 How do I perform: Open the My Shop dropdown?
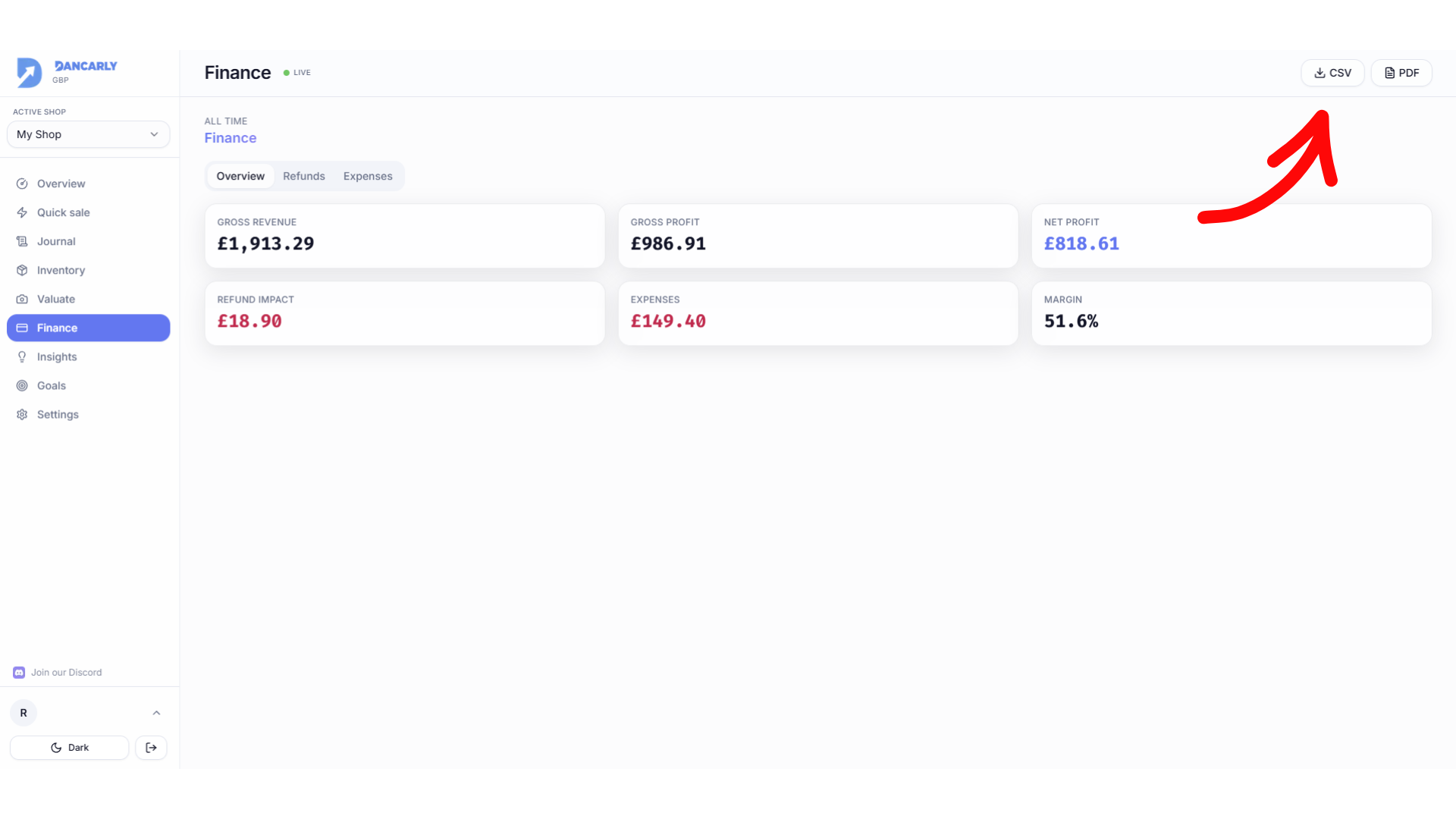tap(88, 134)
